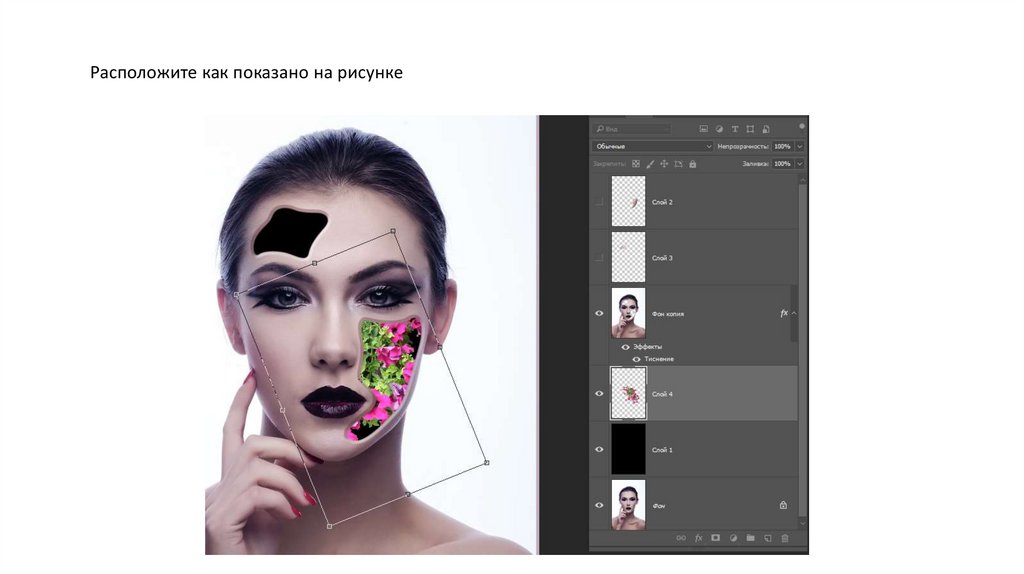The height and width of the screenshot is (574, 1024).
Task: Create a new group with folder icon
Action: (x=750, y=538)
